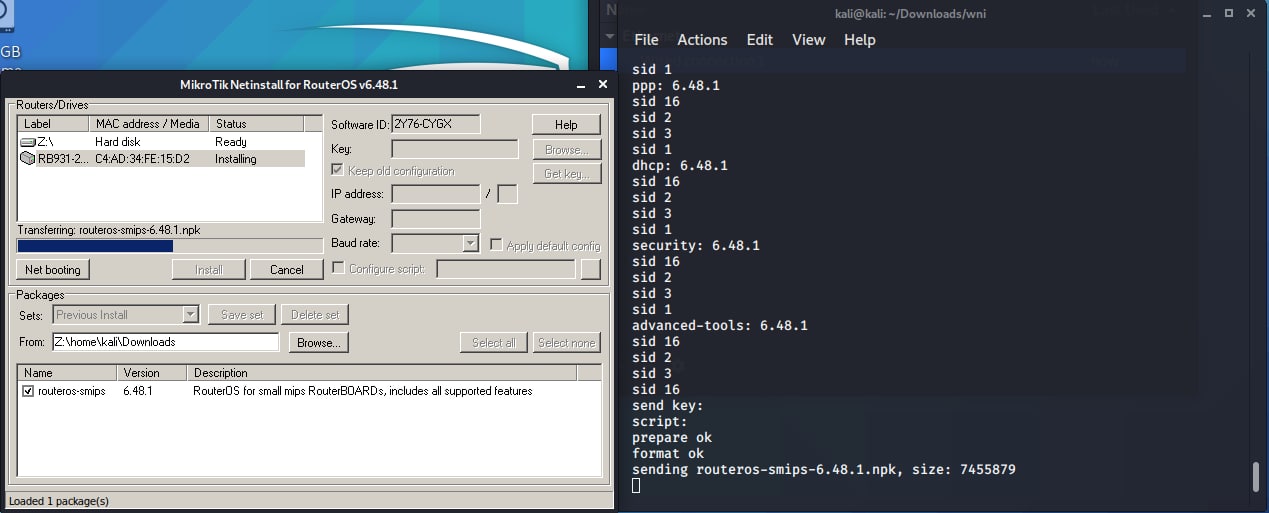Click the terminal window scrollbar thumb
Image resolution: width=1269 pixels, height=513 pixels.
tap(1256, 476)
